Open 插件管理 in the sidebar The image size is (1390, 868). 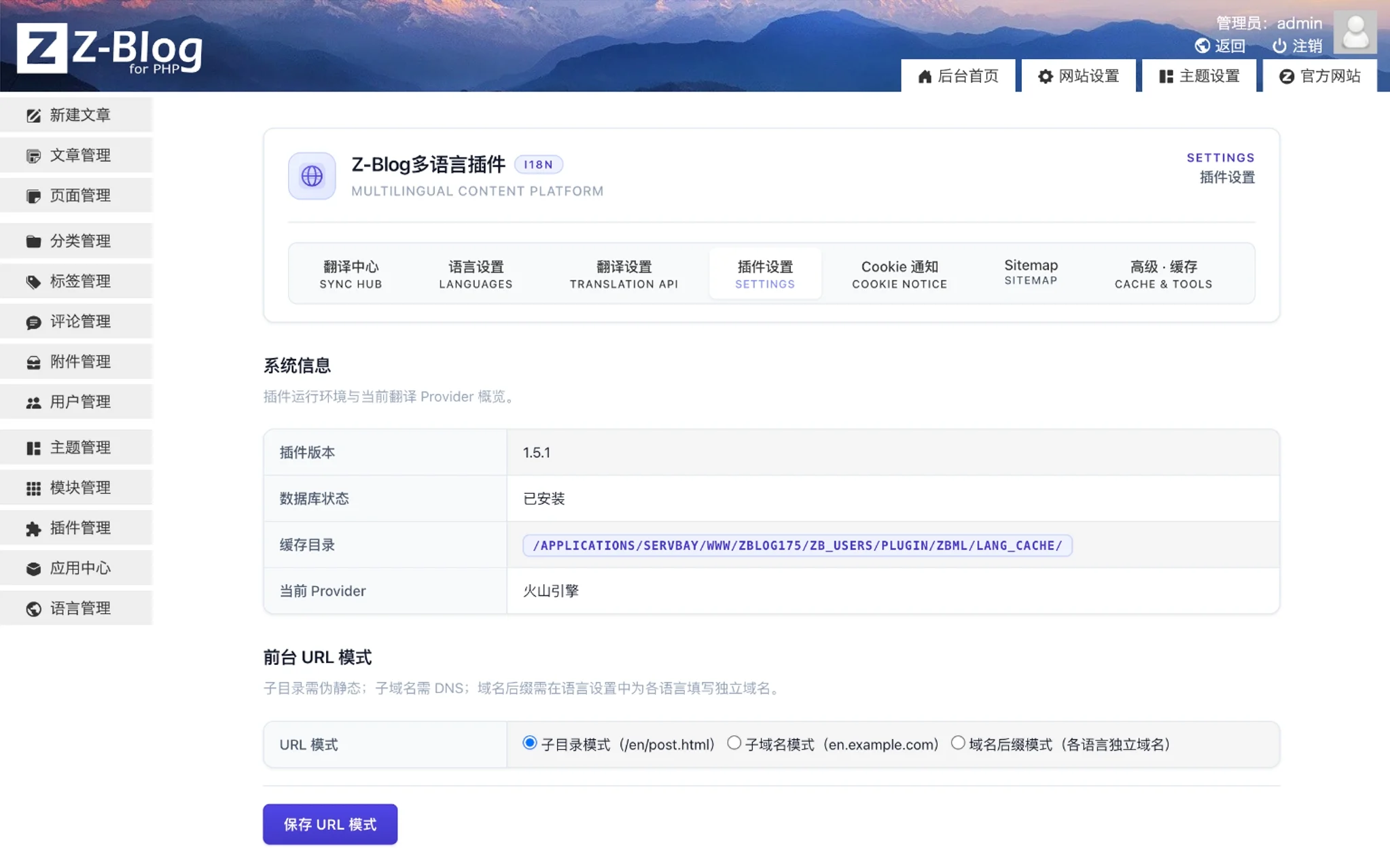click(x=76, y=528)
